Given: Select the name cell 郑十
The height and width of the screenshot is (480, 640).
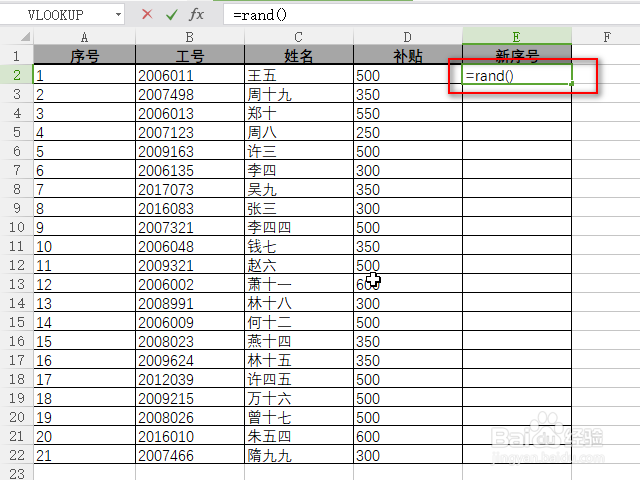Looking at the screenshot, I should [x=299, y=113].
